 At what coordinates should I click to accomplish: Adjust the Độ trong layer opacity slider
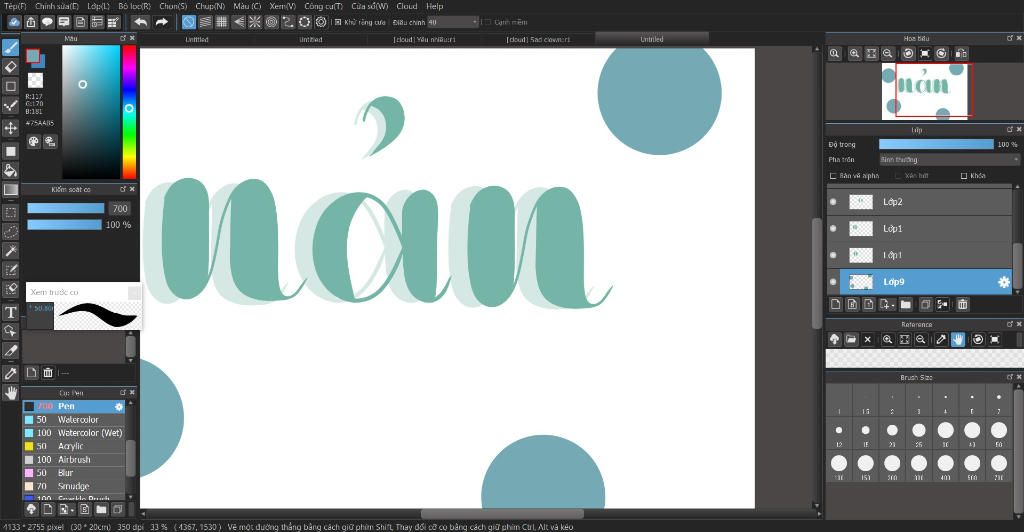936,144
